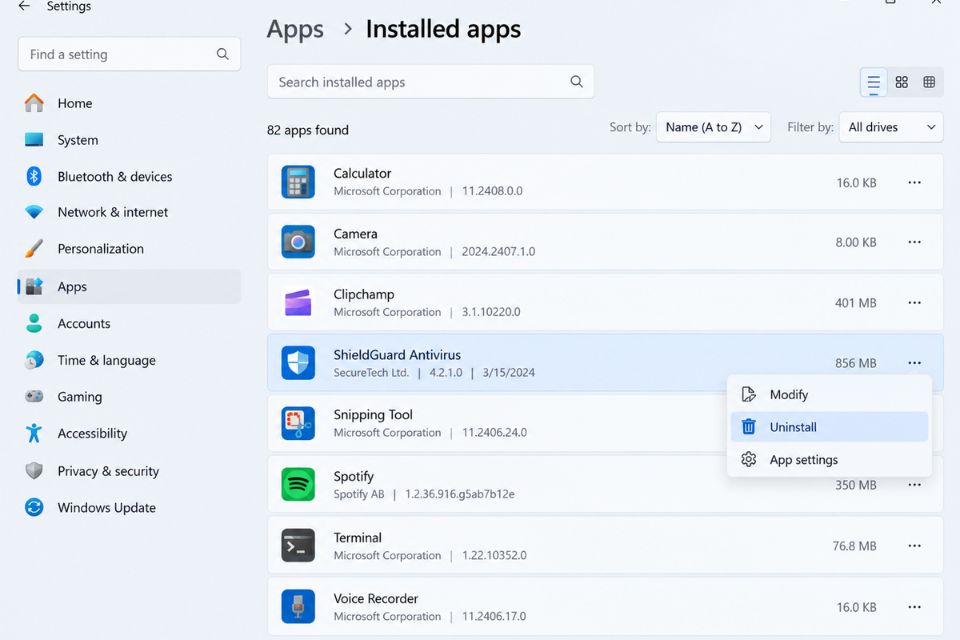The height and width of the screenshot is (640, 960).
Task: Click the Snipping Tool app icon
Action: (298, 423)
